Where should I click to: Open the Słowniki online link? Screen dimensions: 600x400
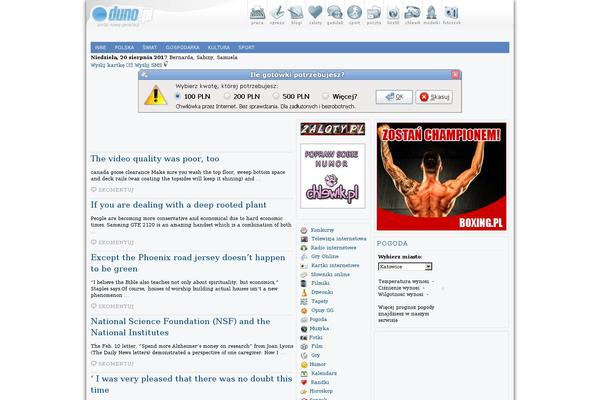point(330,274)
